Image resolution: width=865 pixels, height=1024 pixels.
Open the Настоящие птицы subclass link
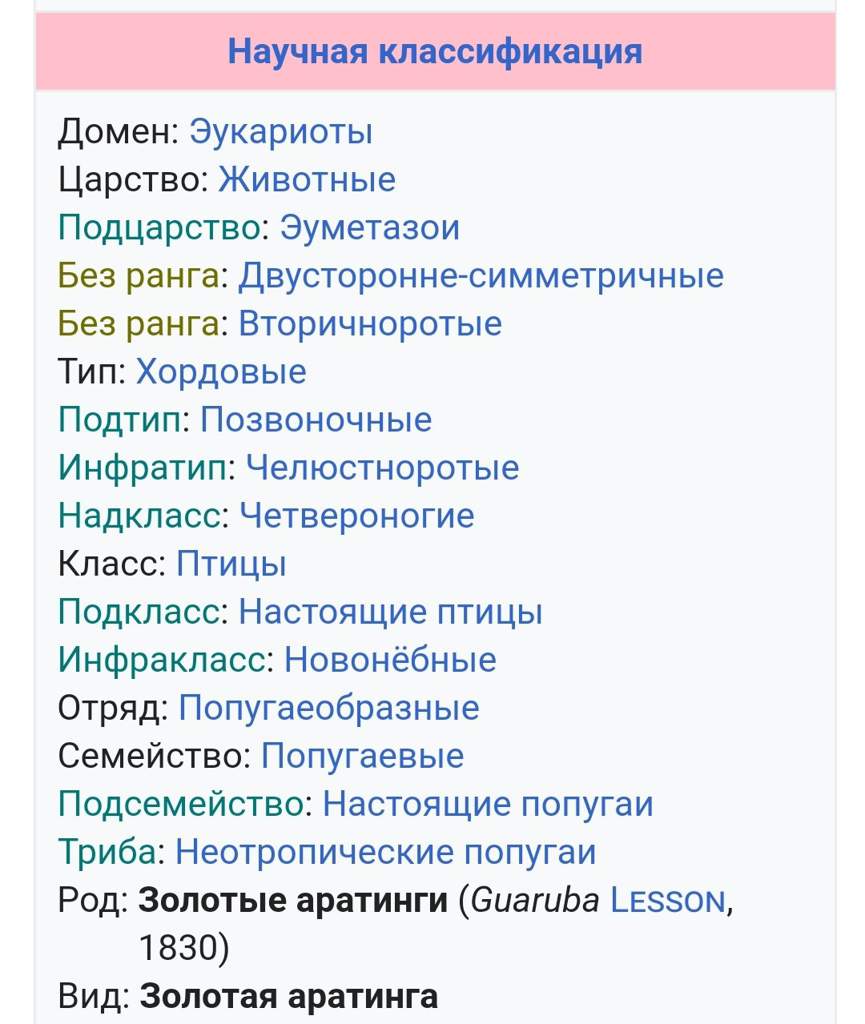coord(390,612)
